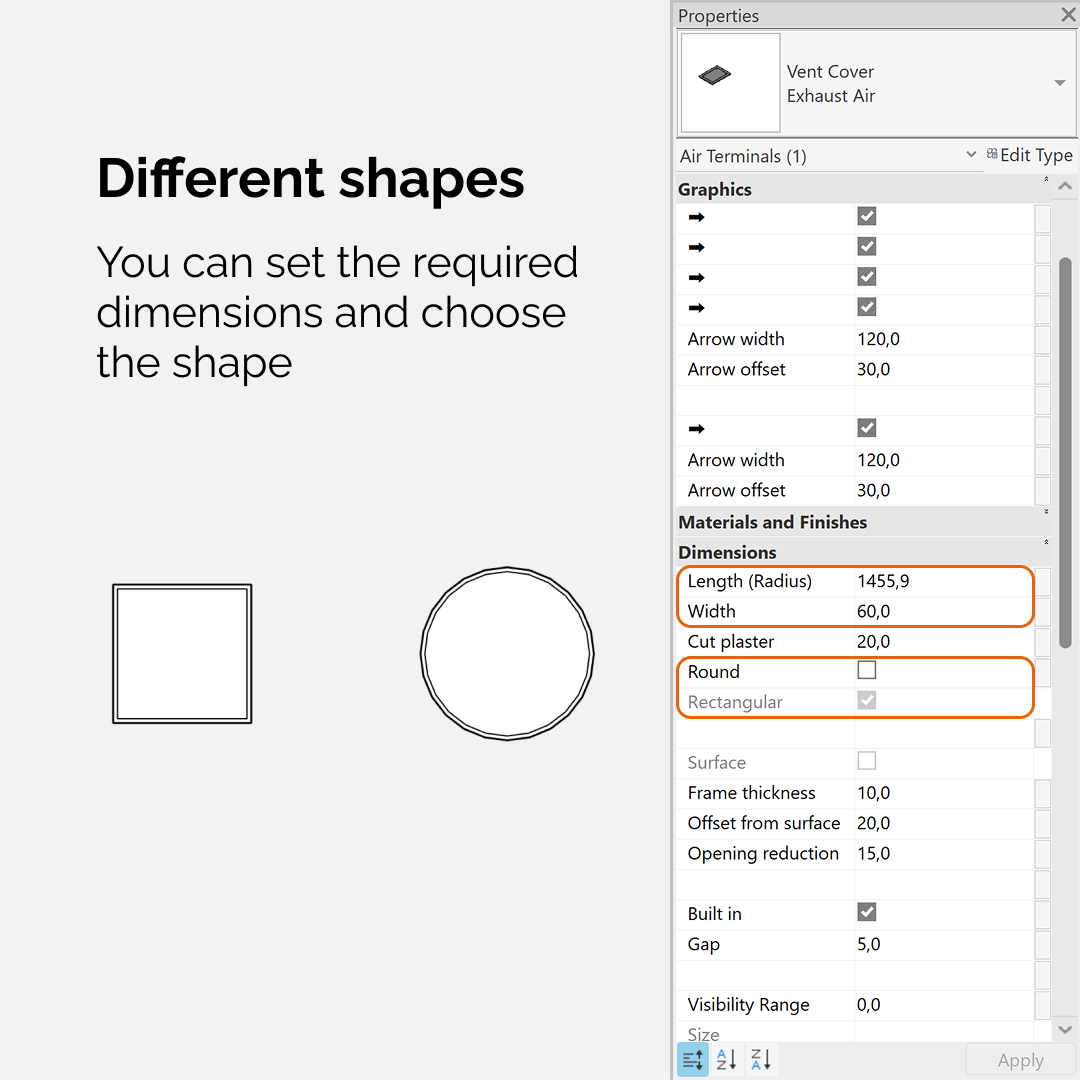Open the Air Terminals (1) filter dropdown
This screenshot has height=1080, width=1080.
[970, 154]
